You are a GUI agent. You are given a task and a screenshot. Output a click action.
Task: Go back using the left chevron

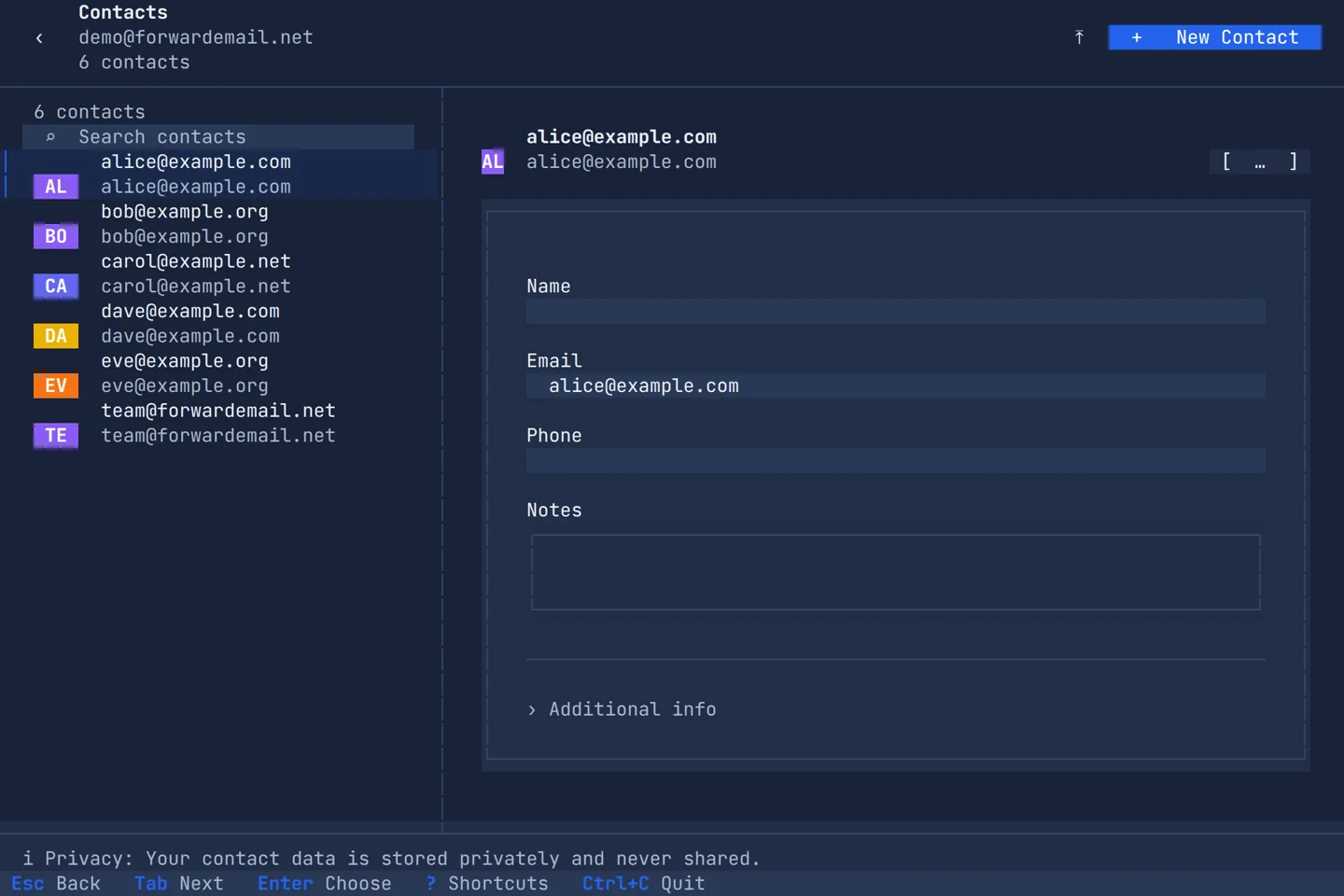click(39, 37)
